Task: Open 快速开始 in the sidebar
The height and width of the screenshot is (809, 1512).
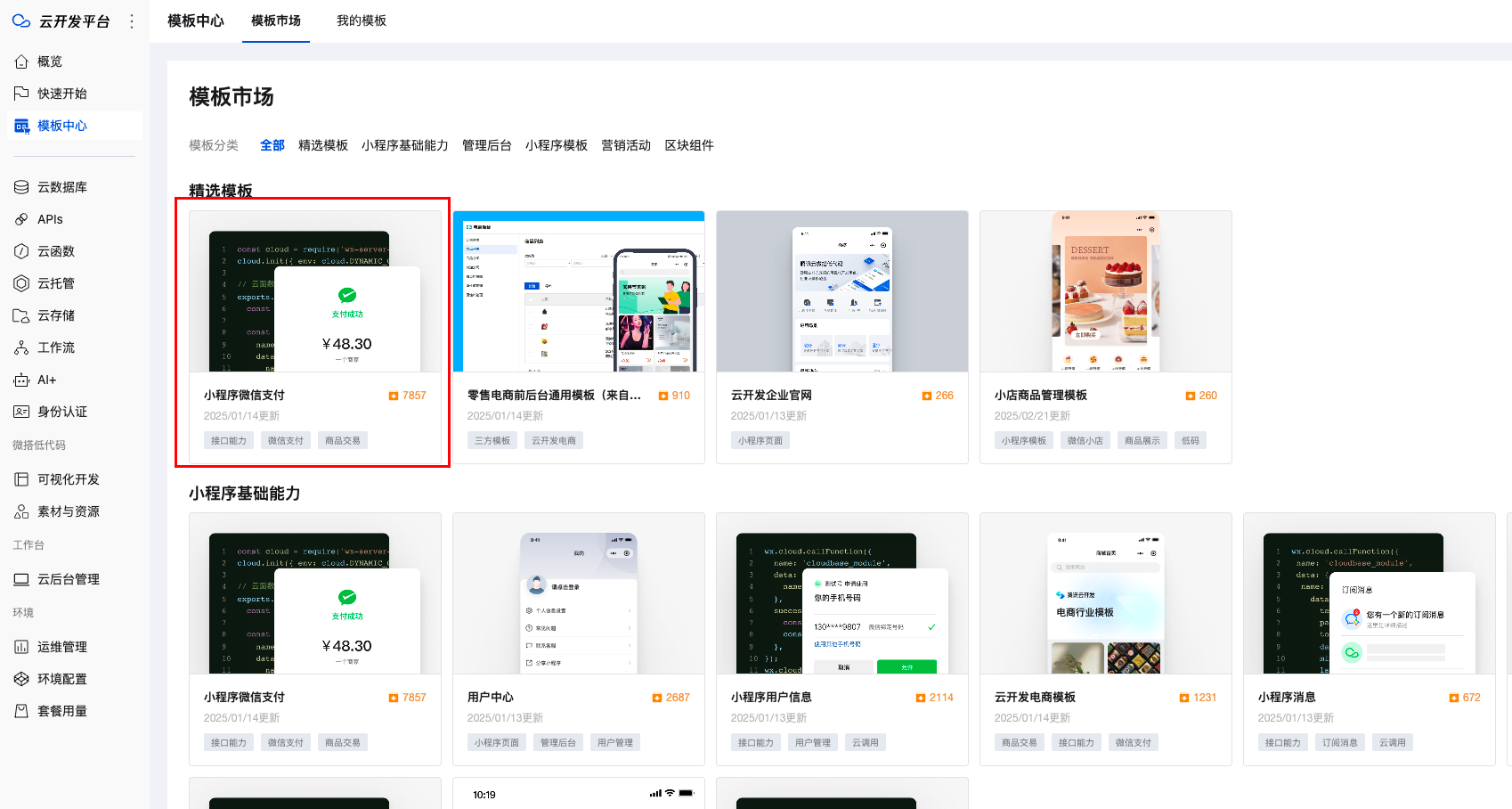Action: [x=75, y=94]
